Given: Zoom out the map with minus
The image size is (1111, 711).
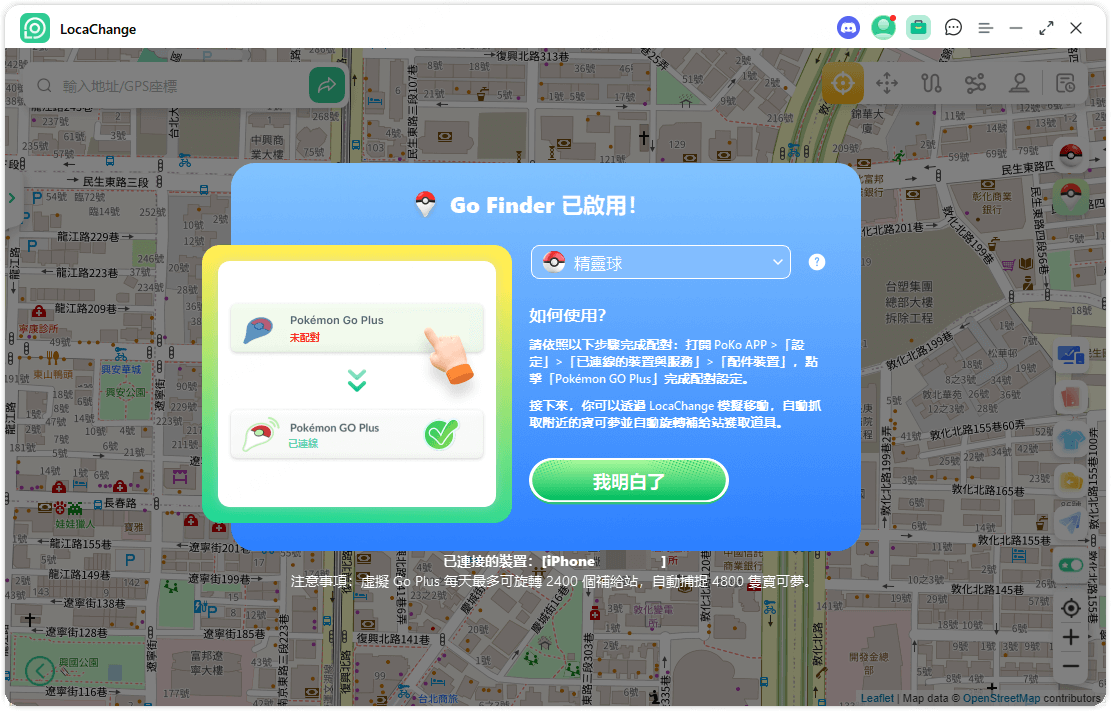Looking at the screenshot, I should [1071, 666].
